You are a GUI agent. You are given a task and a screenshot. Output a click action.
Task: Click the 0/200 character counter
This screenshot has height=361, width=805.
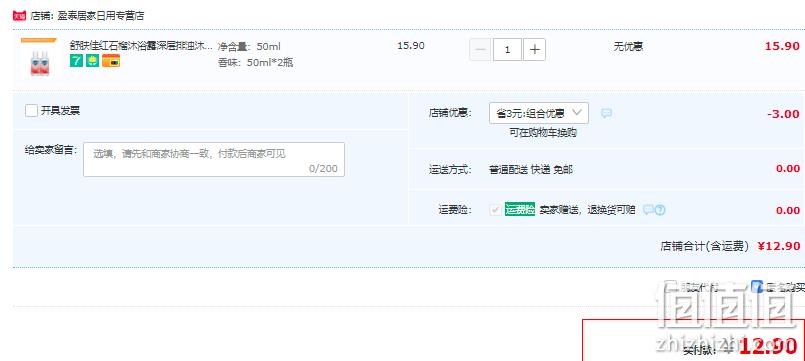[x=323, y=168]
